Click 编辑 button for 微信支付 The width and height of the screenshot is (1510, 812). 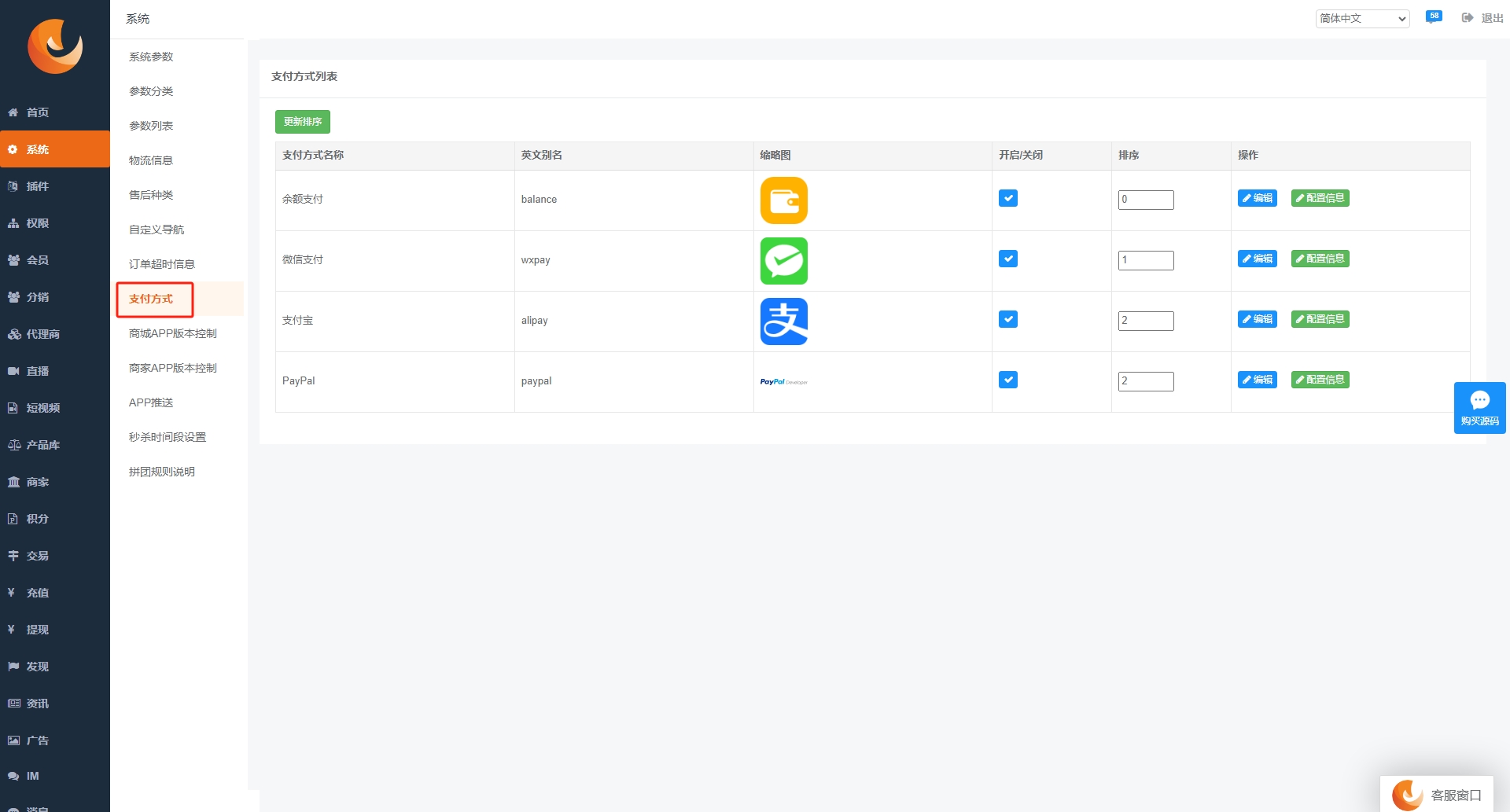1258,259
